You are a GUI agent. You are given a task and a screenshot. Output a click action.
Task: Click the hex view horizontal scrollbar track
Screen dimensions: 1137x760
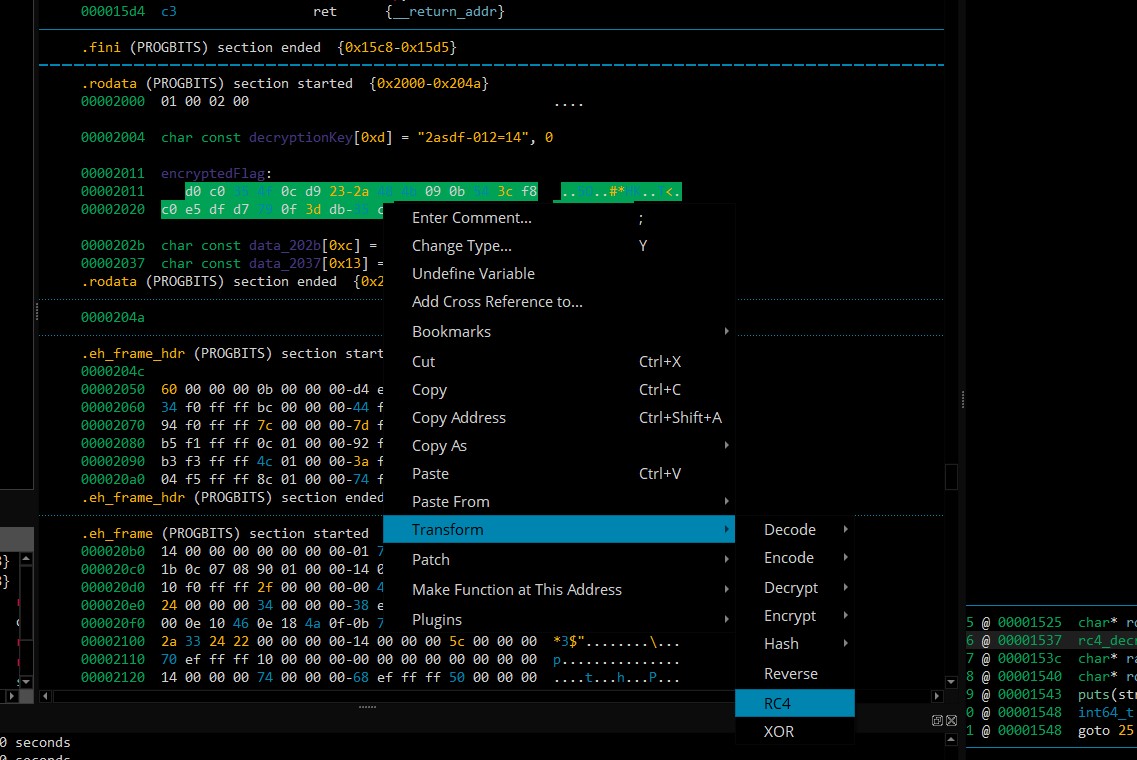pos(491,696)
